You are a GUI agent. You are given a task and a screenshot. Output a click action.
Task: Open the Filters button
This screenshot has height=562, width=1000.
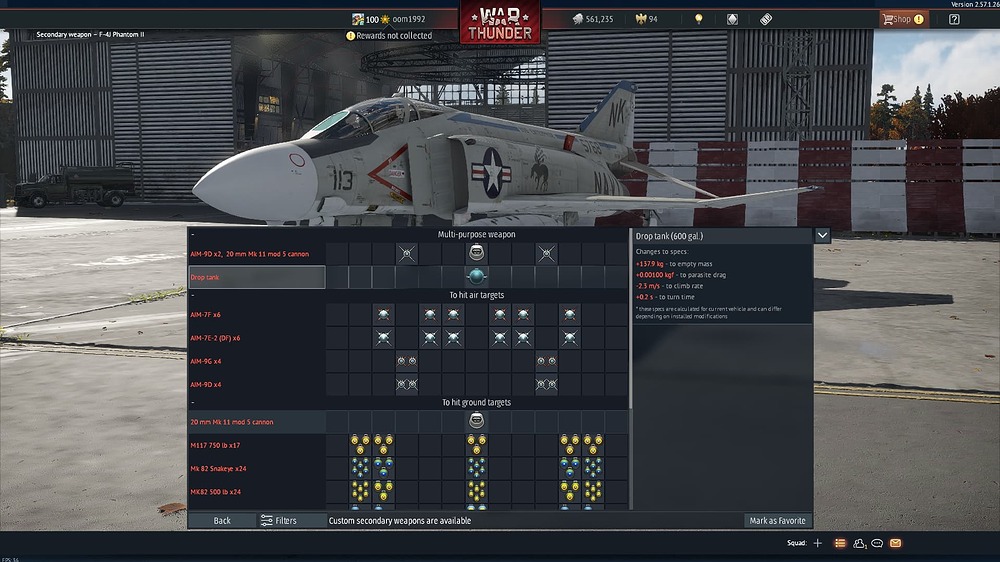click(291, 521)
